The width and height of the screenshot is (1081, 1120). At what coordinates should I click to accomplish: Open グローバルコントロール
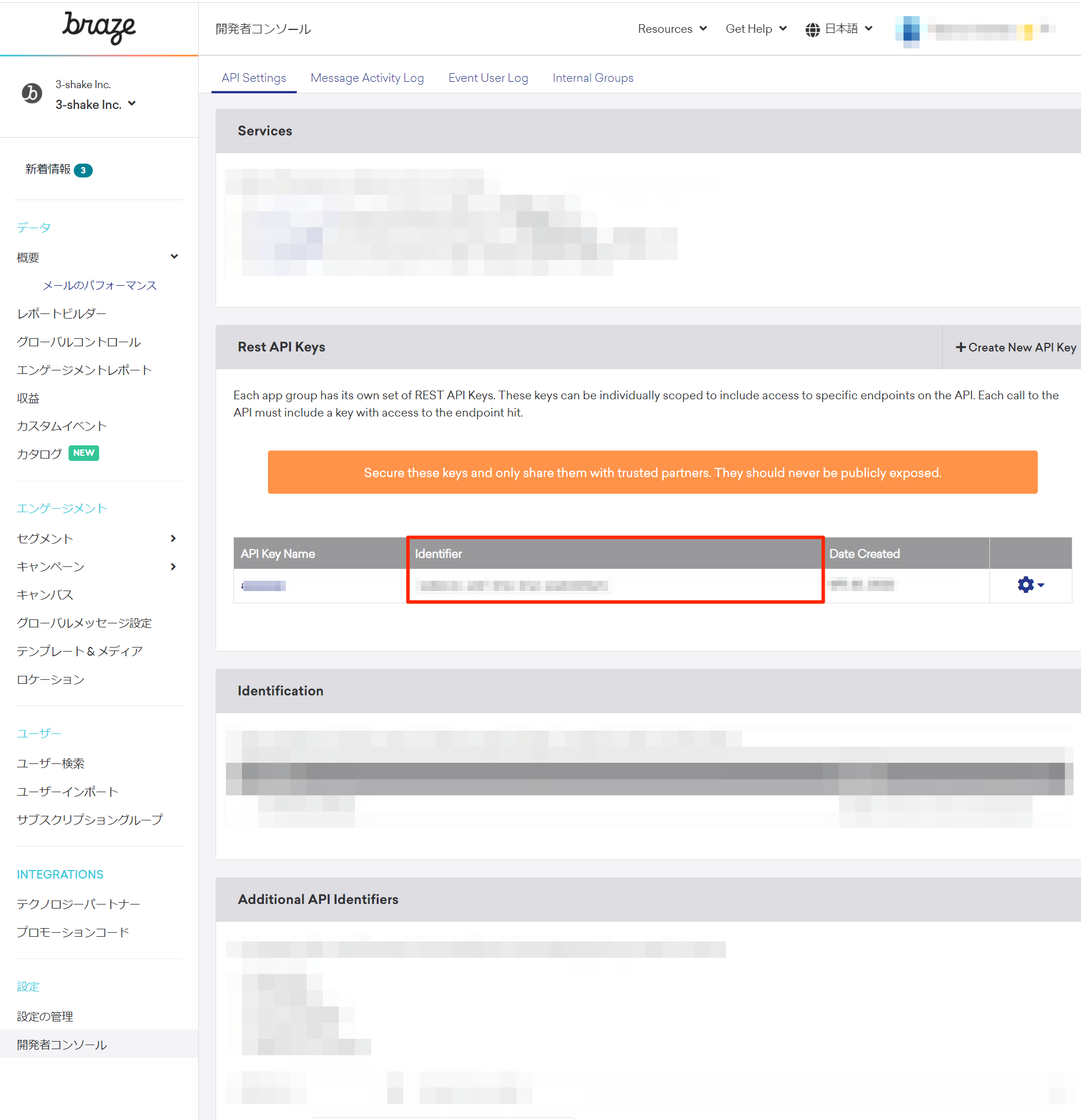coord(79,342)
